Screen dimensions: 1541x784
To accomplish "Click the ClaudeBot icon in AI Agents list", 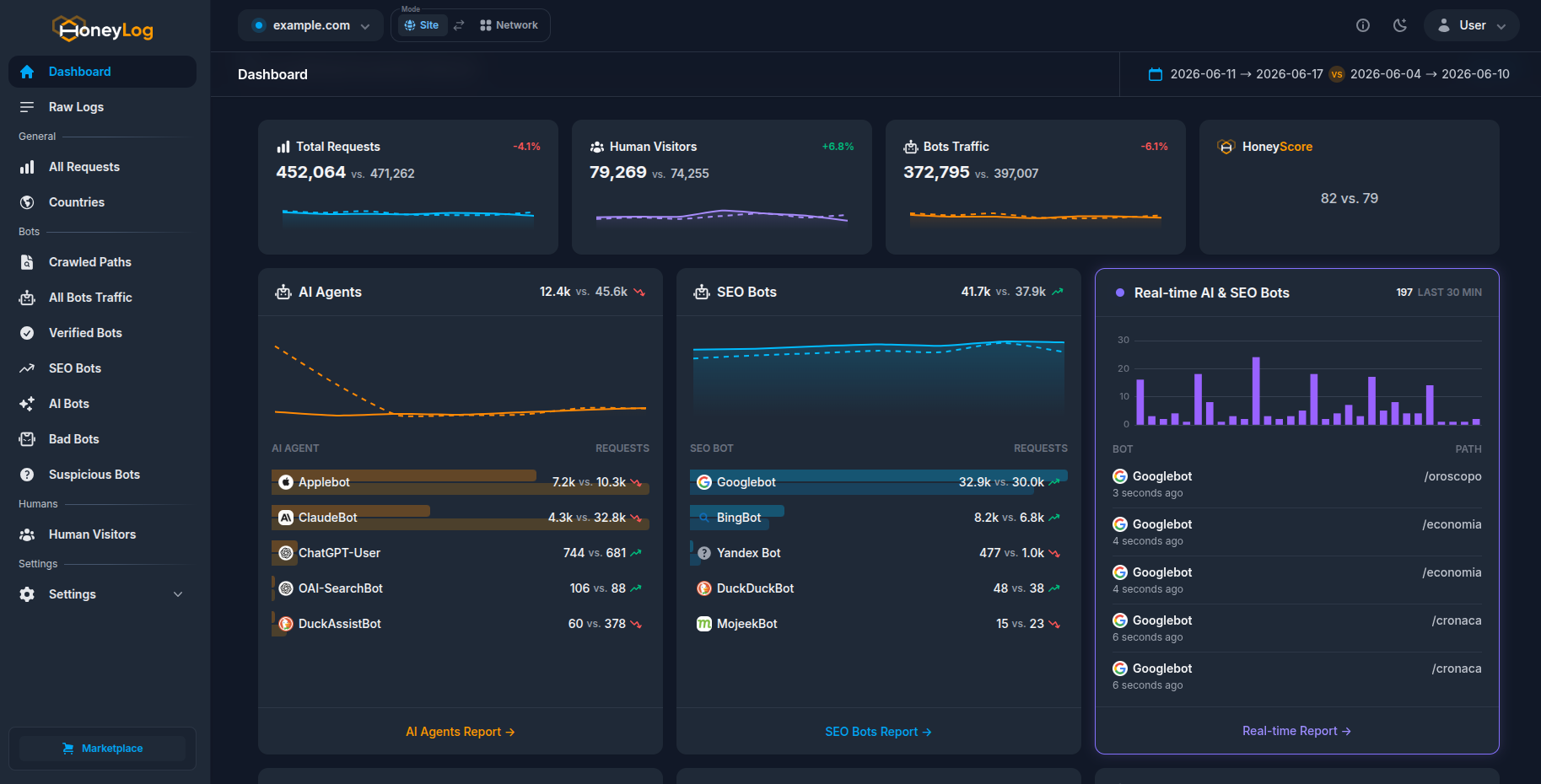I will click(x=286, y=518).
